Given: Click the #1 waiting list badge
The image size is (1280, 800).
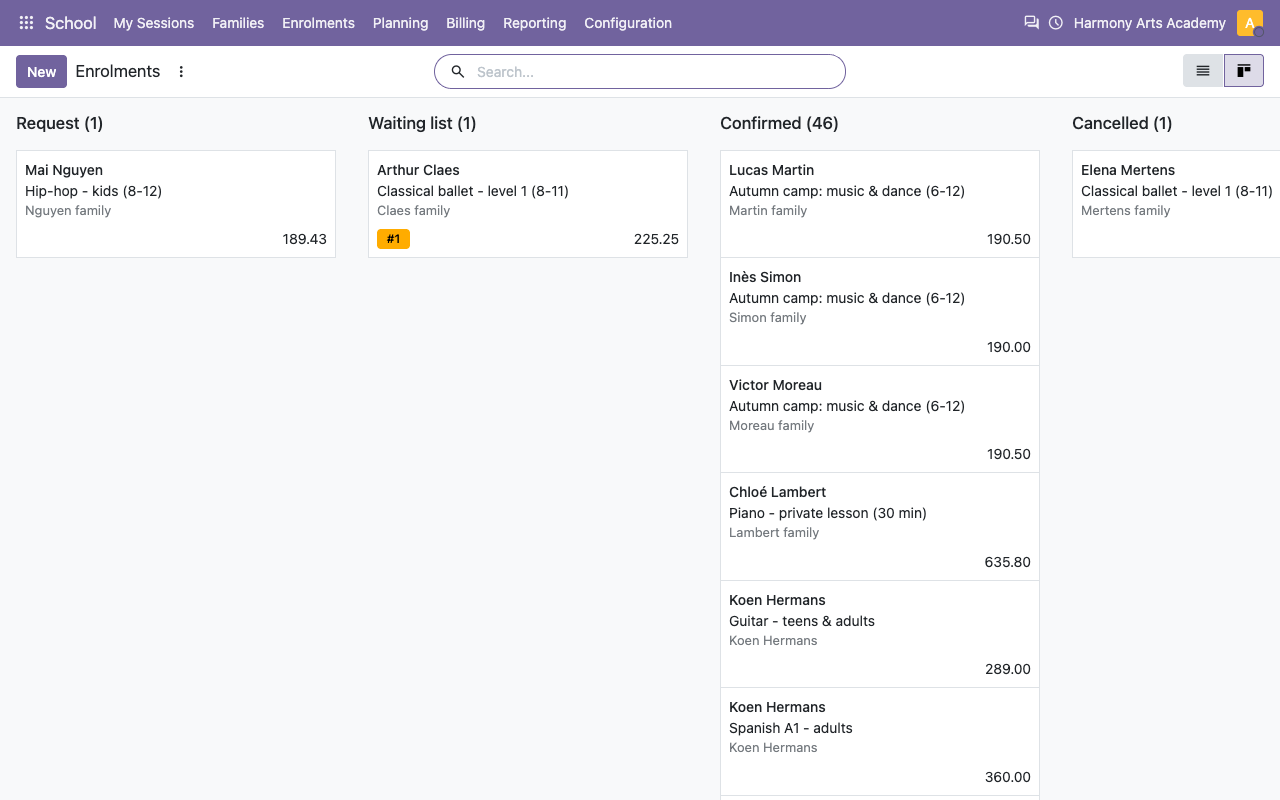Looking at the screenshot, I should pos(393,239).
